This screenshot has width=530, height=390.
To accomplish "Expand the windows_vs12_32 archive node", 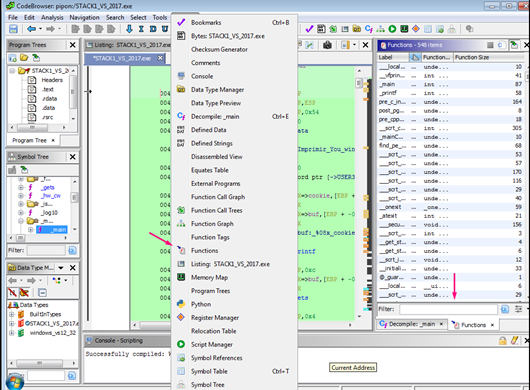I will click(11, 333).
